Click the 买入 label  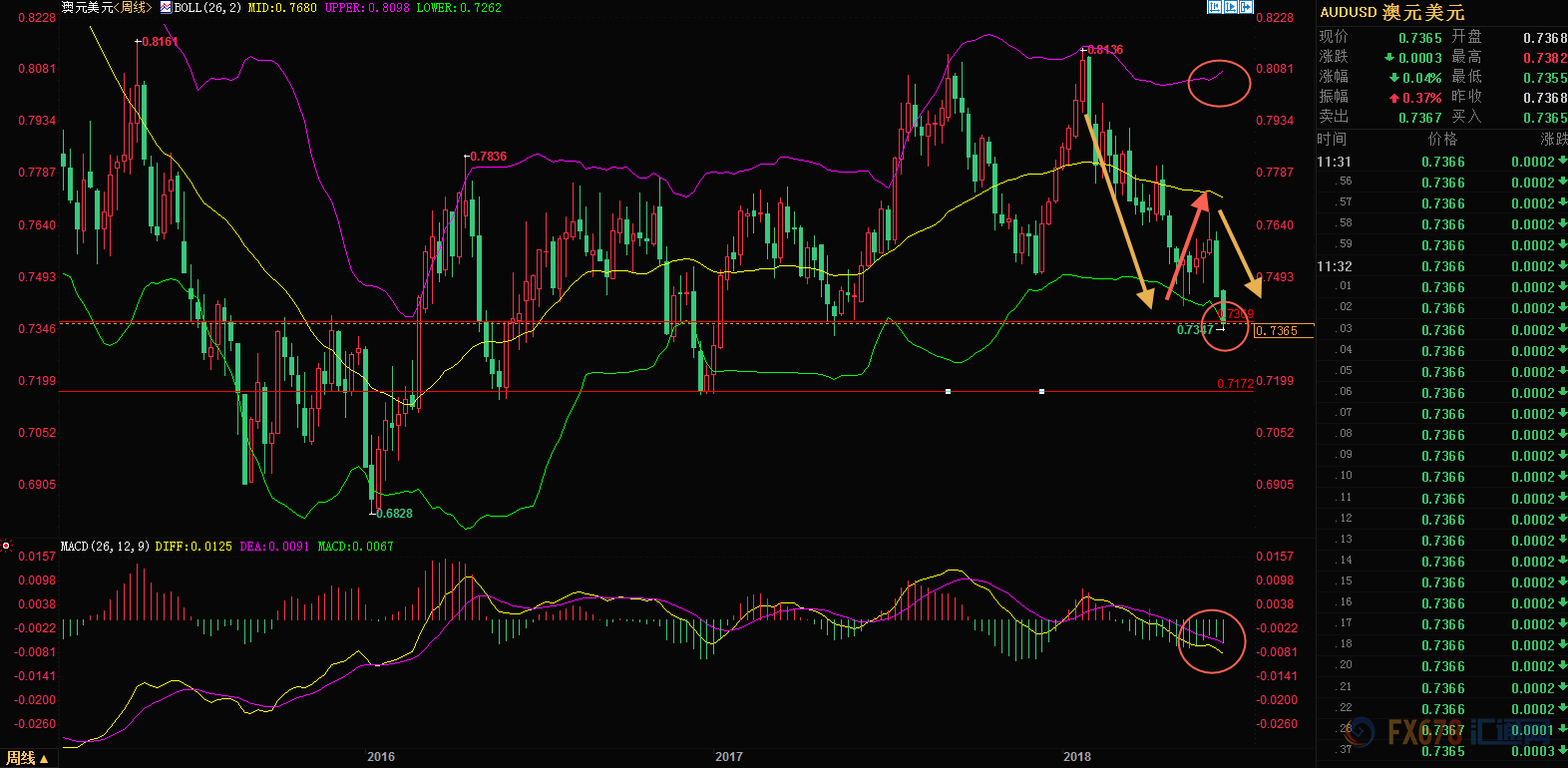1466,117
